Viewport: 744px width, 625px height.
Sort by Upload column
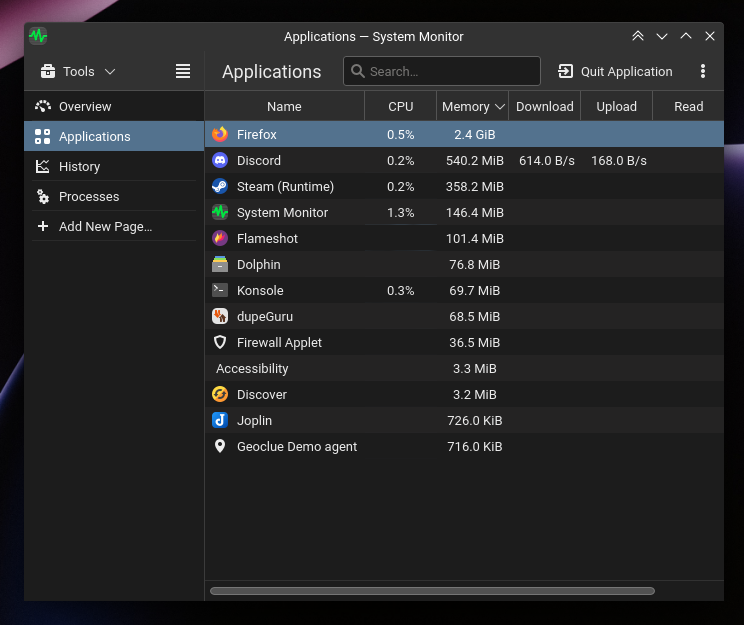point(616,106)
